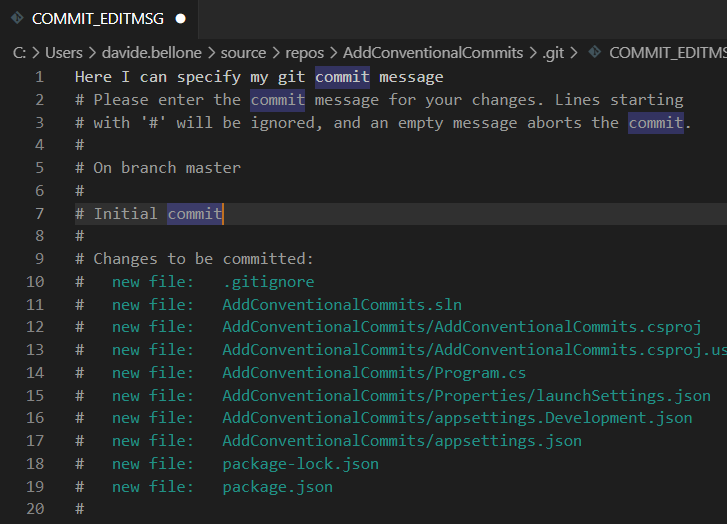The height and width of the screenshot is (524, 727).
Task: Click '# On branch master' line
Action: 158,168
